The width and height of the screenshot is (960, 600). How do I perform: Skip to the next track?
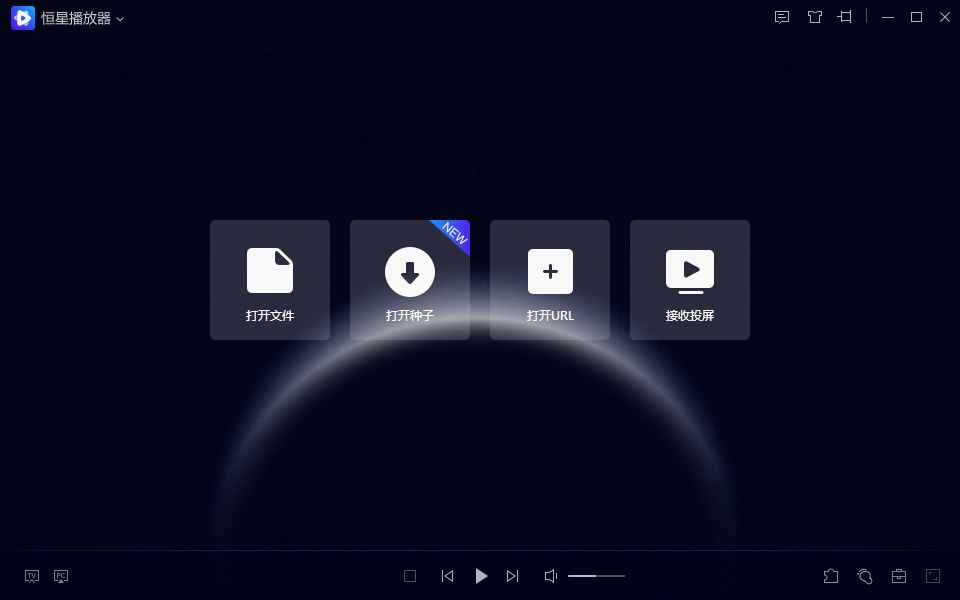click(513, 576)
